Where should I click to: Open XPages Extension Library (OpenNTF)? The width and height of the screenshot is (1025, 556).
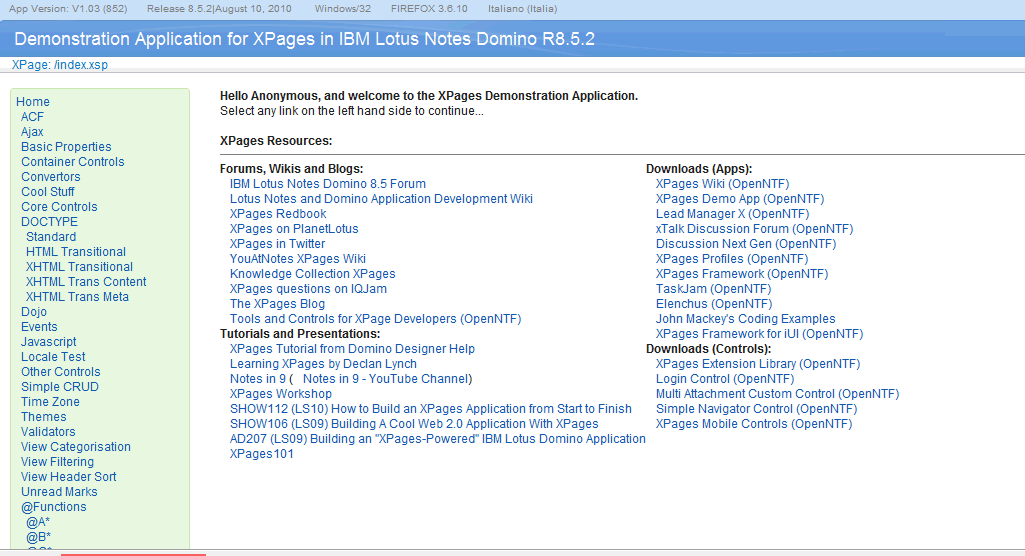(758, 365)
